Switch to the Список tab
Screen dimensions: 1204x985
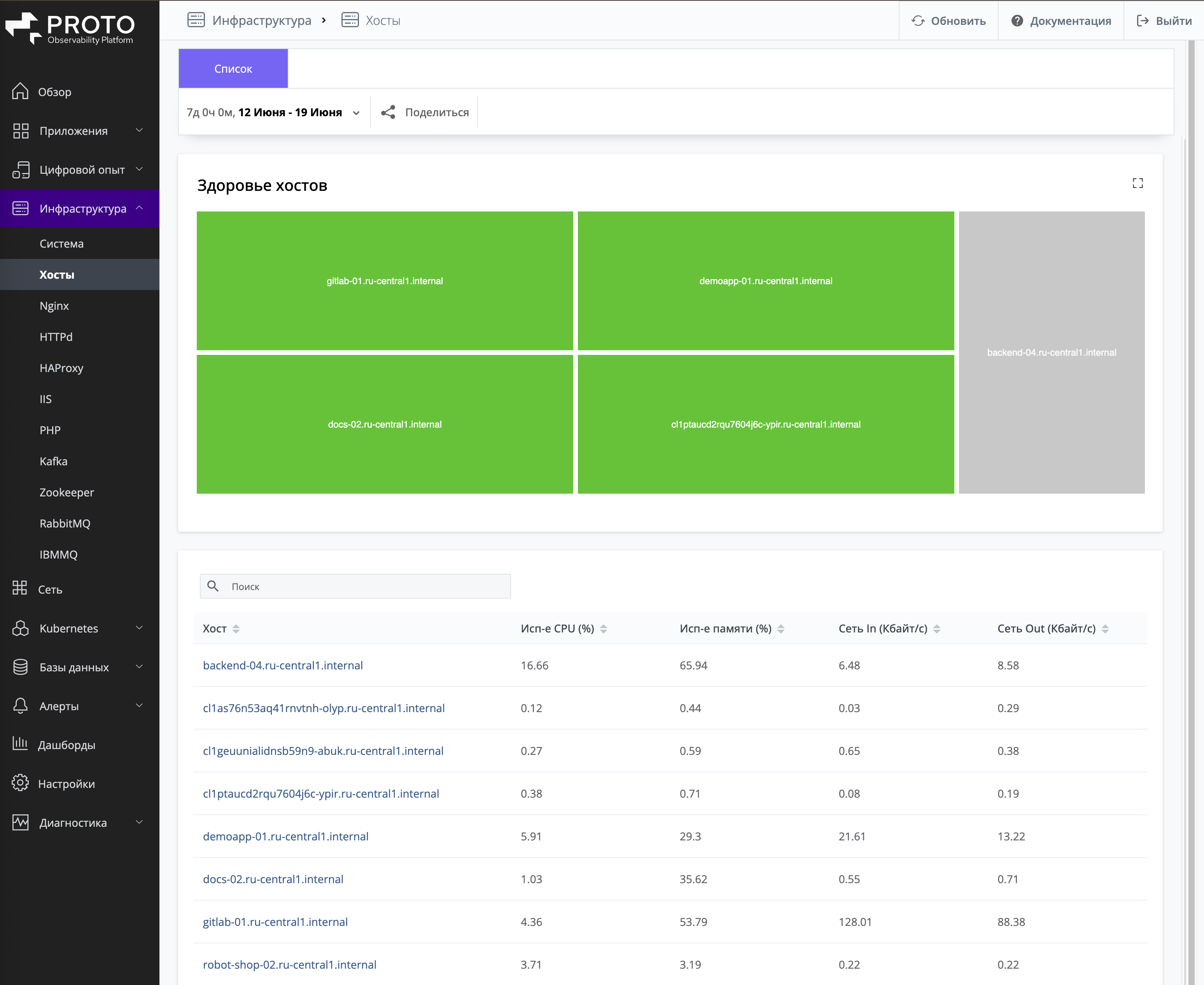point(233,68)
